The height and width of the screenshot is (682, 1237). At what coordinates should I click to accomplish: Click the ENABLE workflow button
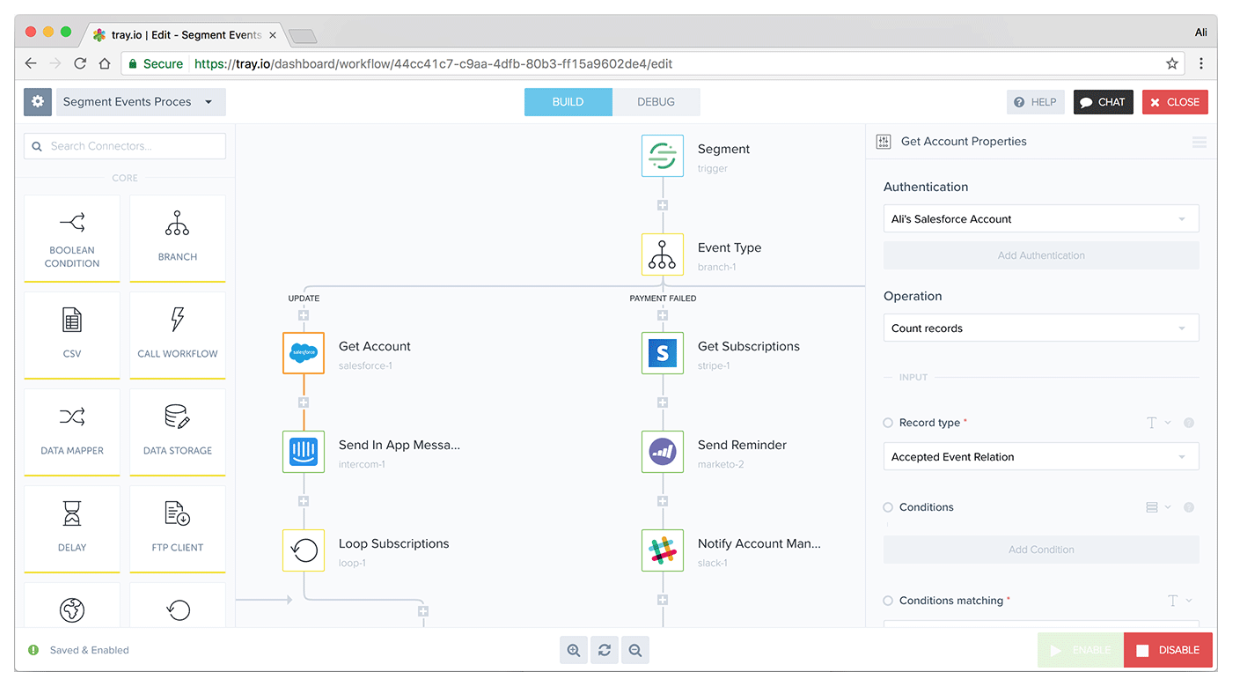(1080, 650)
